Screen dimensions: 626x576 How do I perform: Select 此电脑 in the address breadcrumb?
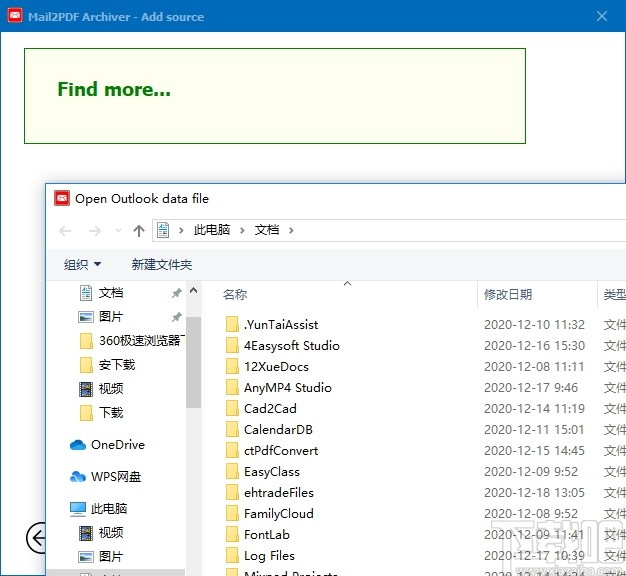point(212,230)
